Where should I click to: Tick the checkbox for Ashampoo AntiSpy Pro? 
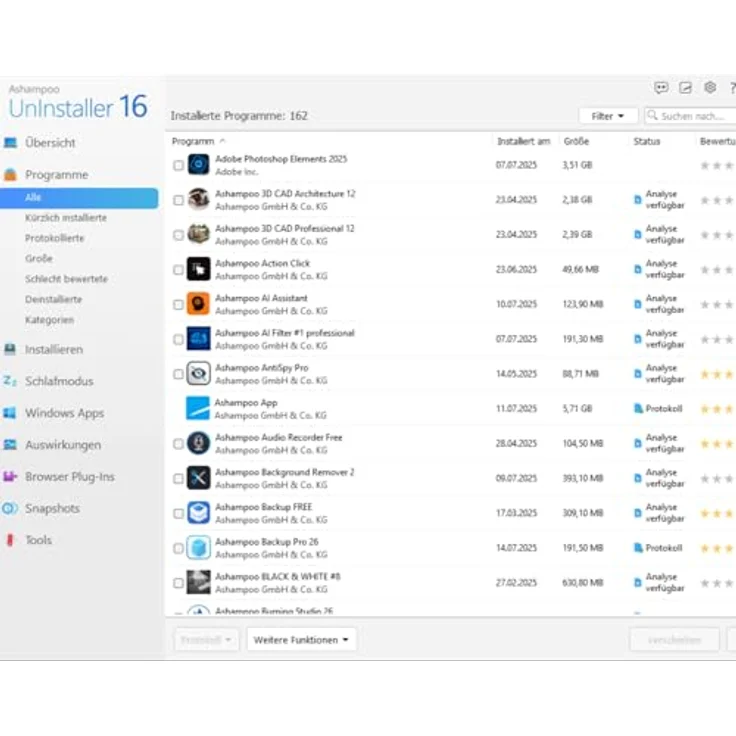point(178,374)
